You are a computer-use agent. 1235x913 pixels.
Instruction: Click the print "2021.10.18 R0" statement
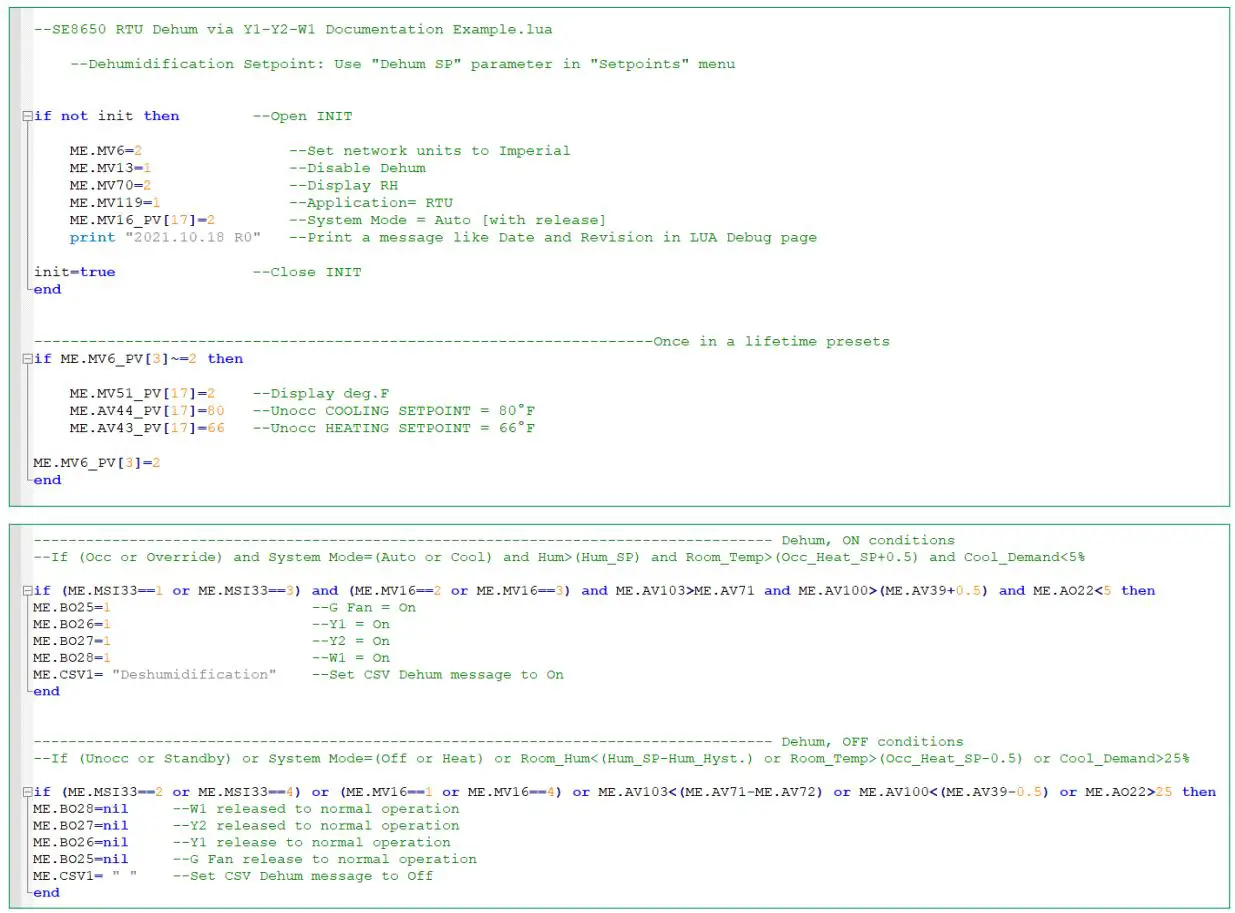(165, 237)
